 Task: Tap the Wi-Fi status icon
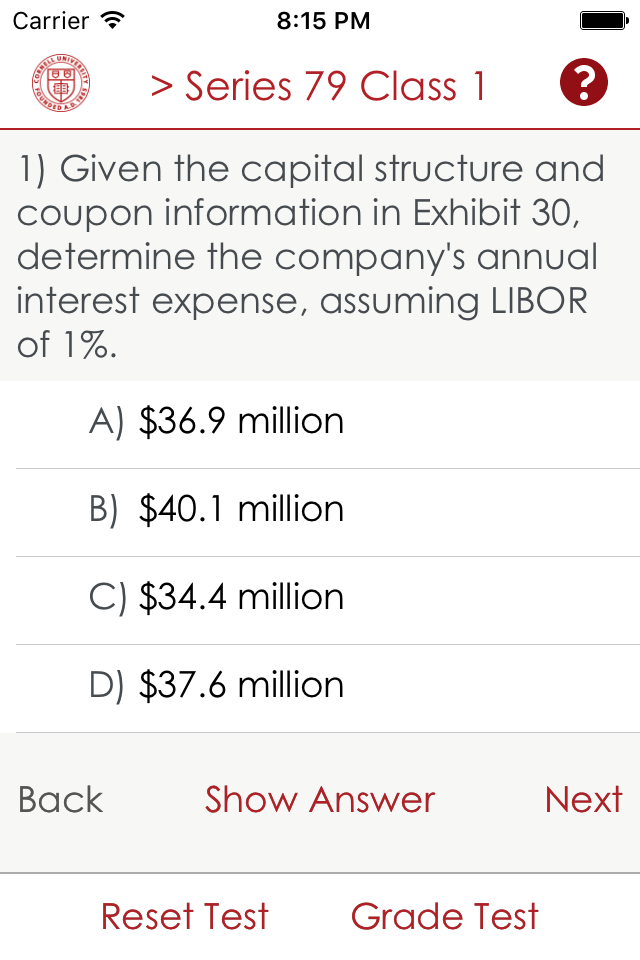pos(113,20)
